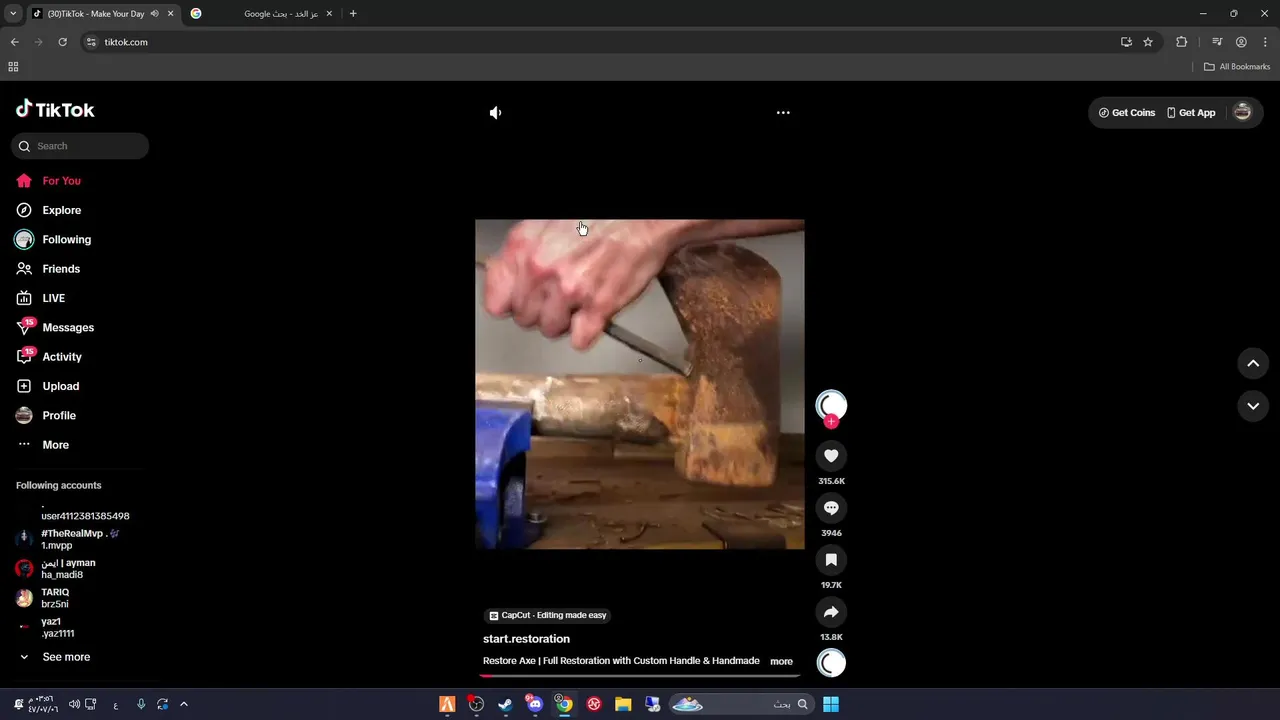Open Chrome profile icon
The image size is (1280, 720).
[x=1241, y=42]
